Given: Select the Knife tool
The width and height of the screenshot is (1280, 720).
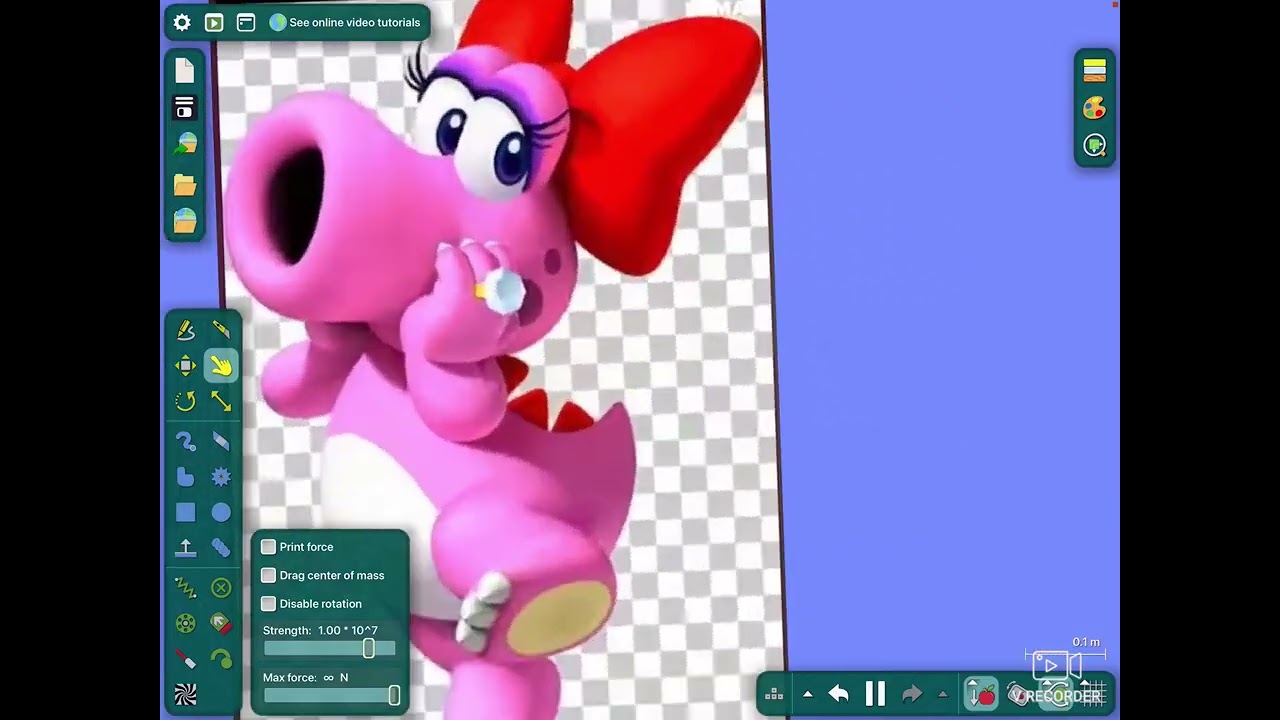Looking at the screenshot, I should click(x=221, y=330).
